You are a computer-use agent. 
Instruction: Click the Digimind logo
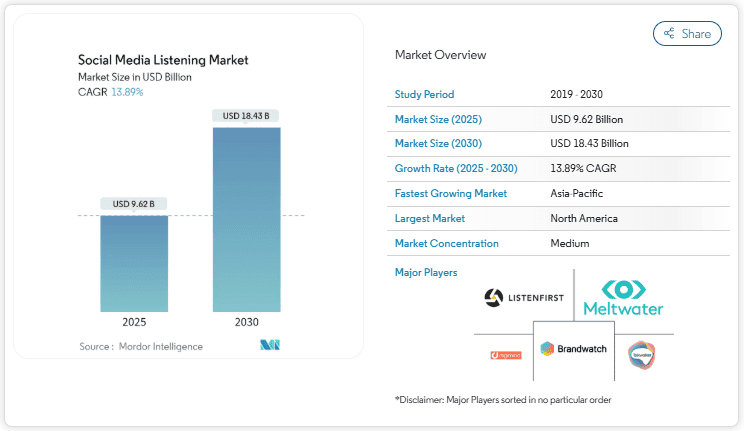tap(506, 355)
